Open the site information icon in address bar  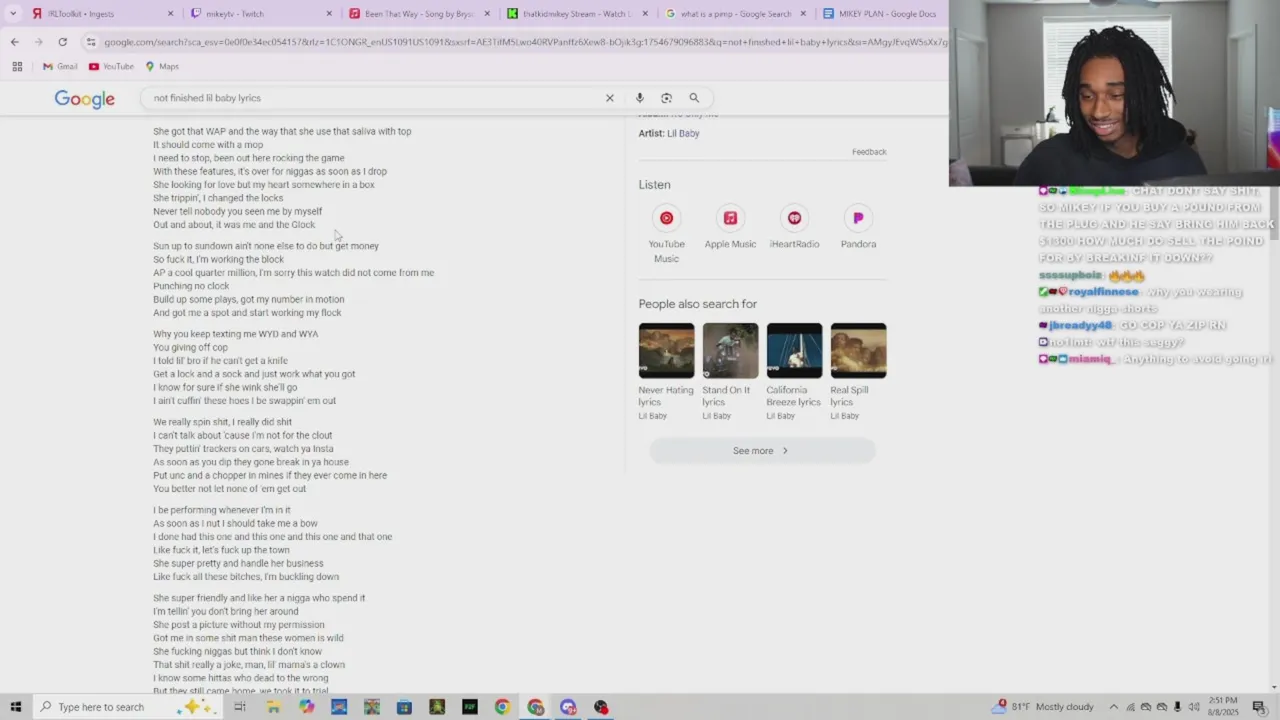point(91,42)
